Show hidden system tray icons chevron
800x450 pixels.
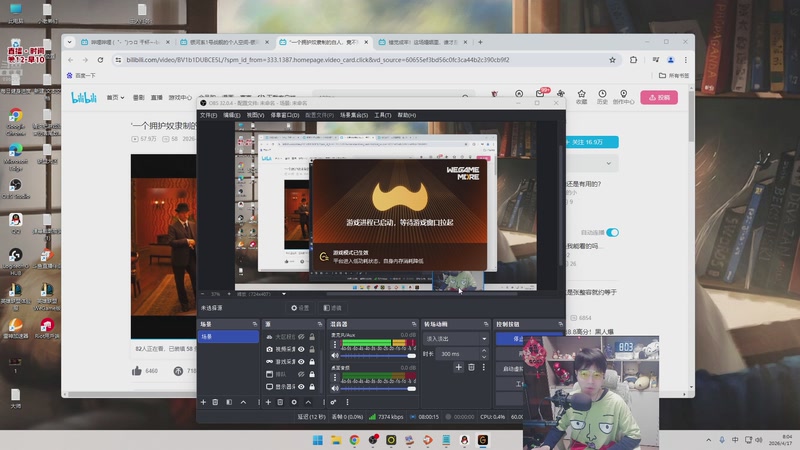tap(709, 440)
